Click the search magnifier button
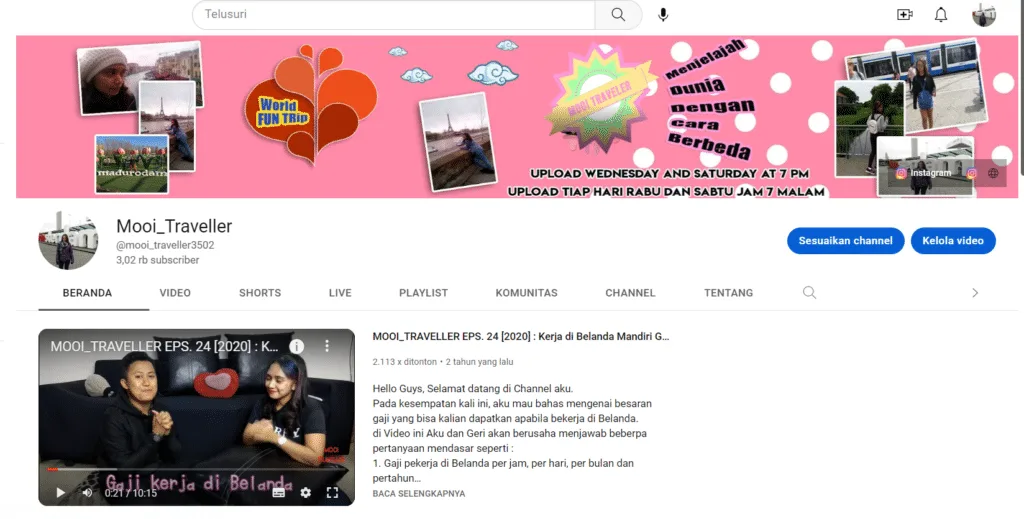The height and width of the screenshot is (519, 1024). click(x=618, y=15)
